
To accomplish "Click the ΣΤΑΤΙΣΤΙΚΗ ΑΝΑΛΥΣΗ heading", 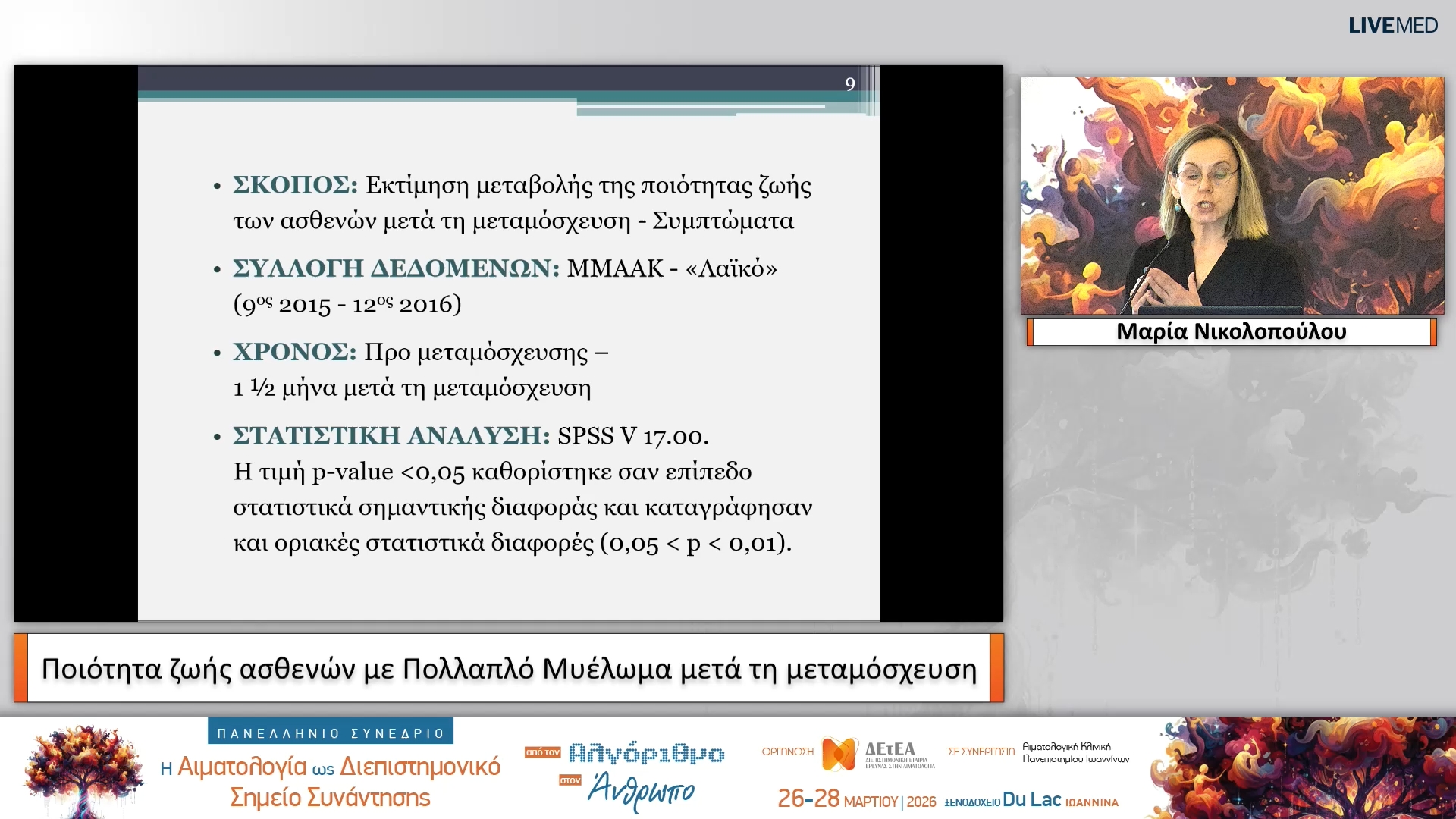I will click(x=391, y=436).
